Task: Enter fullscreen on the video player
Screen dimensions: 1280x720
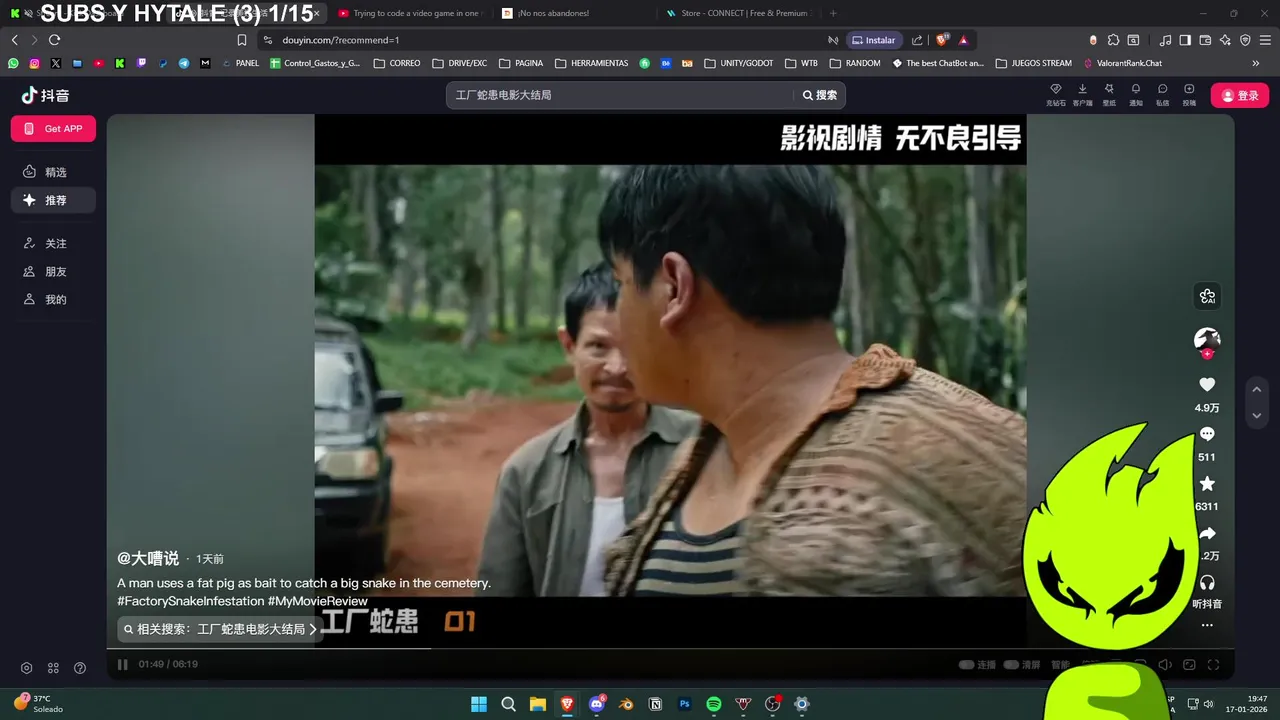Action: (1213, 665)
